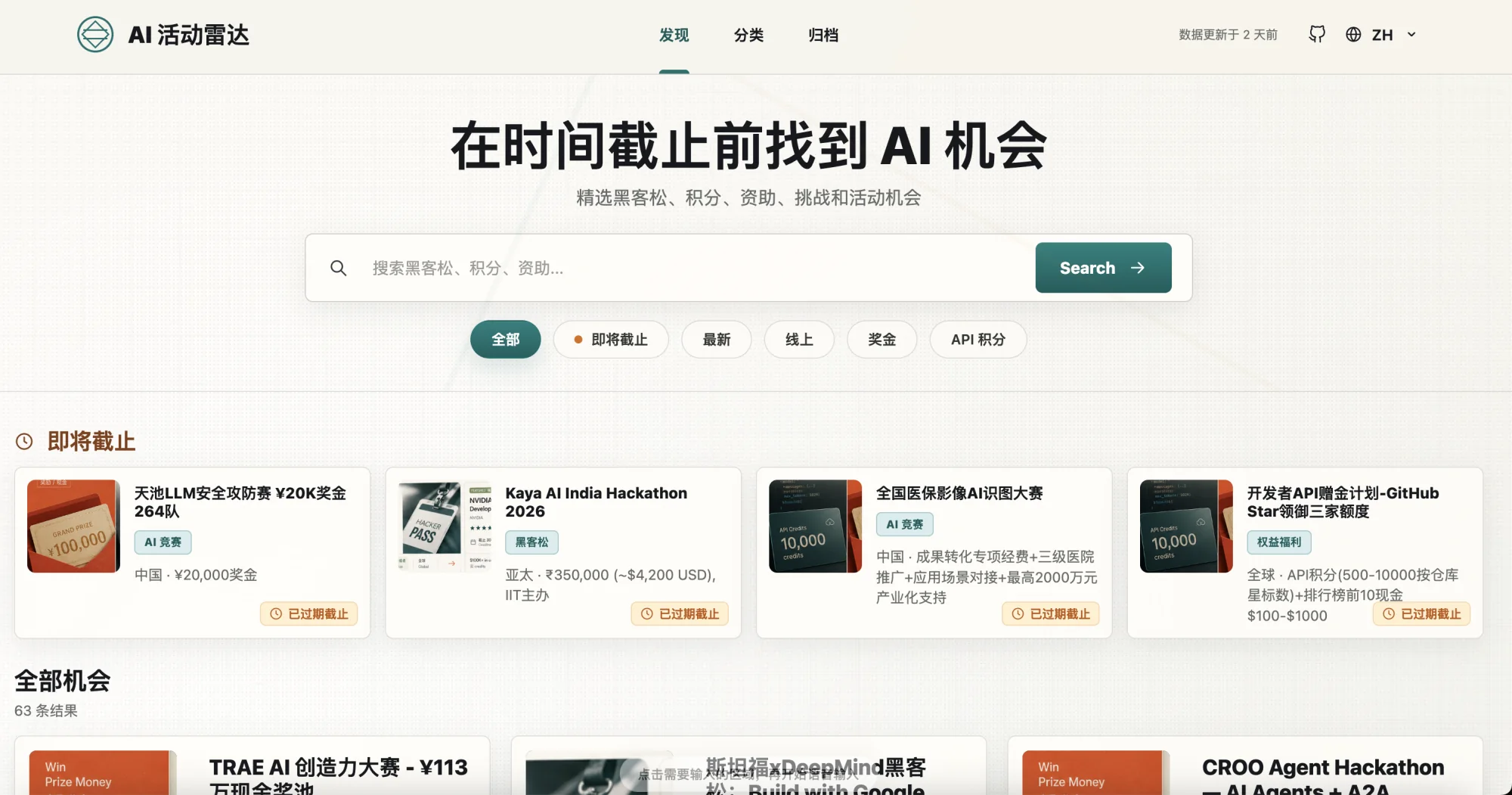Click 已过期截止 badge on 全国医保 card
The height and width of the screenshot is (795, 1512).
[x=1051, y=613]
